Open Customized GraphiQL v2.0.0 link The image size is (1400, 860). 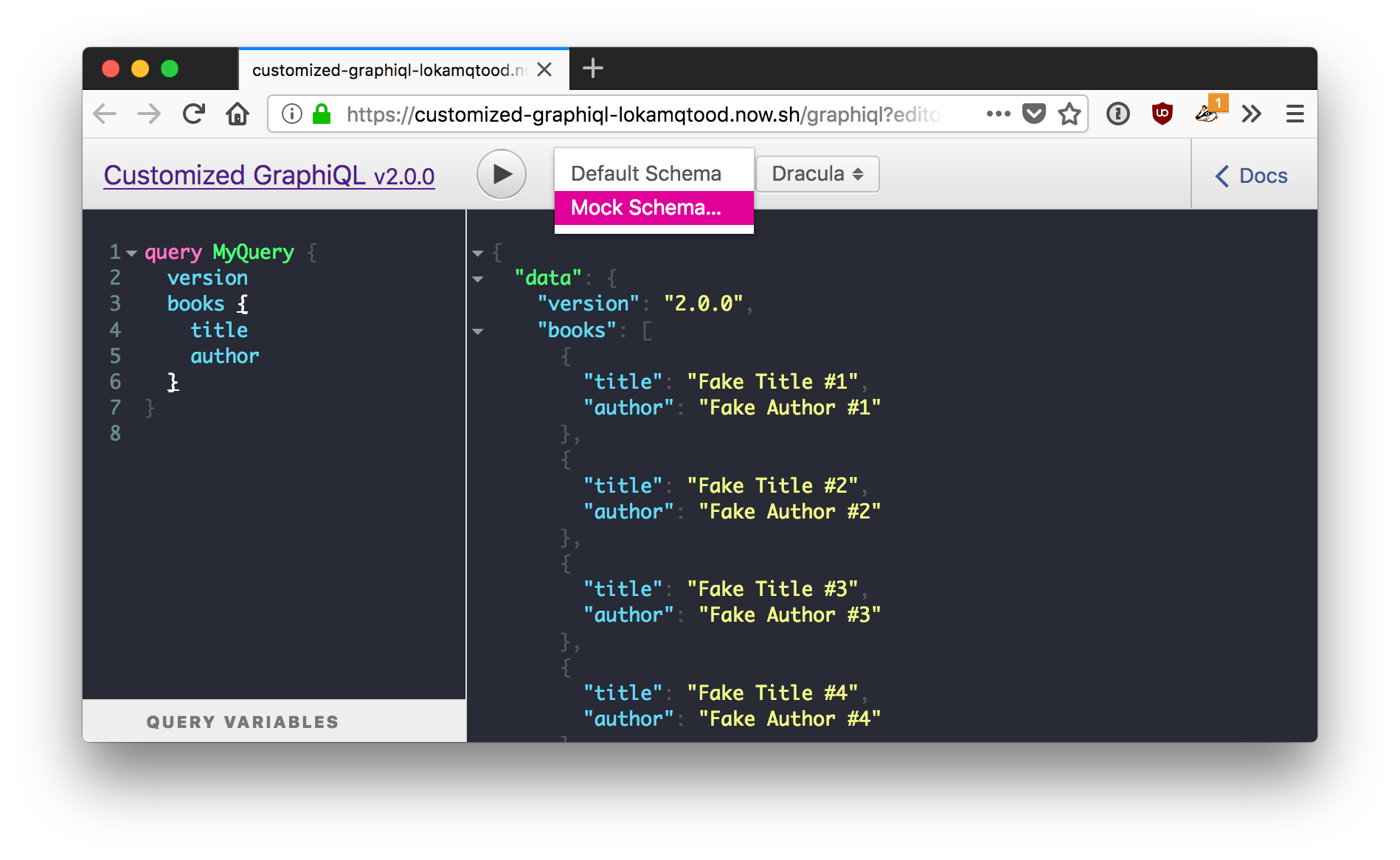pyautogui.click(x=269, y=176)
